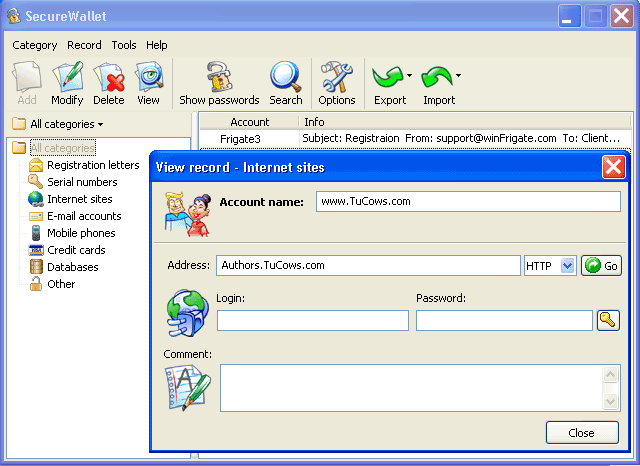Click the green Import arrow icon
This screenshot has height=466, width=640.
tap(436, 77)
